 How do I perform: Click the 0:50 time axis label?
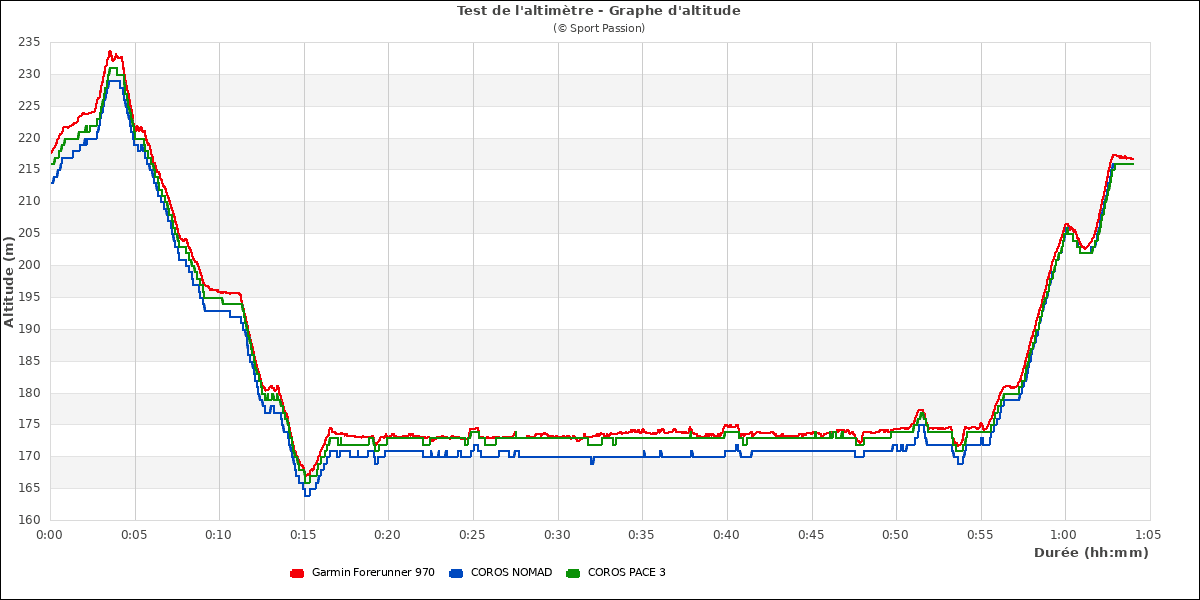click(896, 535)
